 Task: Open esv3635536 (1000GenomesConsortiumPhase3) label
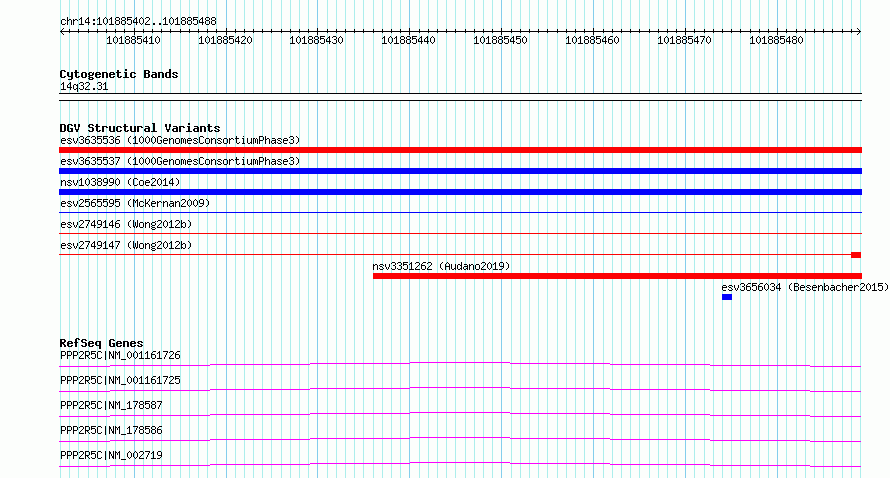(180, 140)
